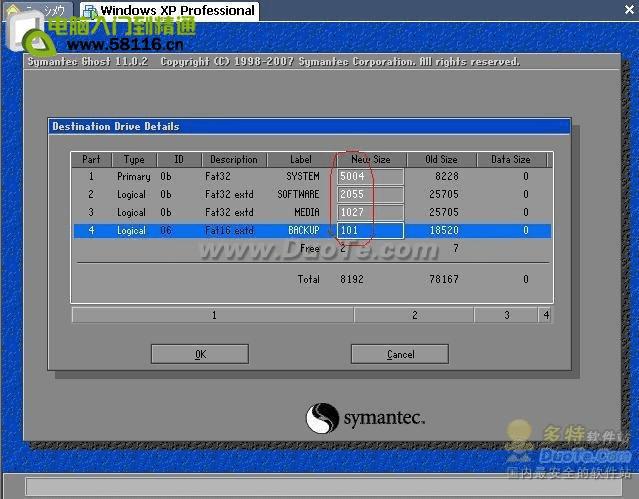Edit New Size field for SYSTEM partition
Screen dimensions: 639x499
[x=370, y=176]
